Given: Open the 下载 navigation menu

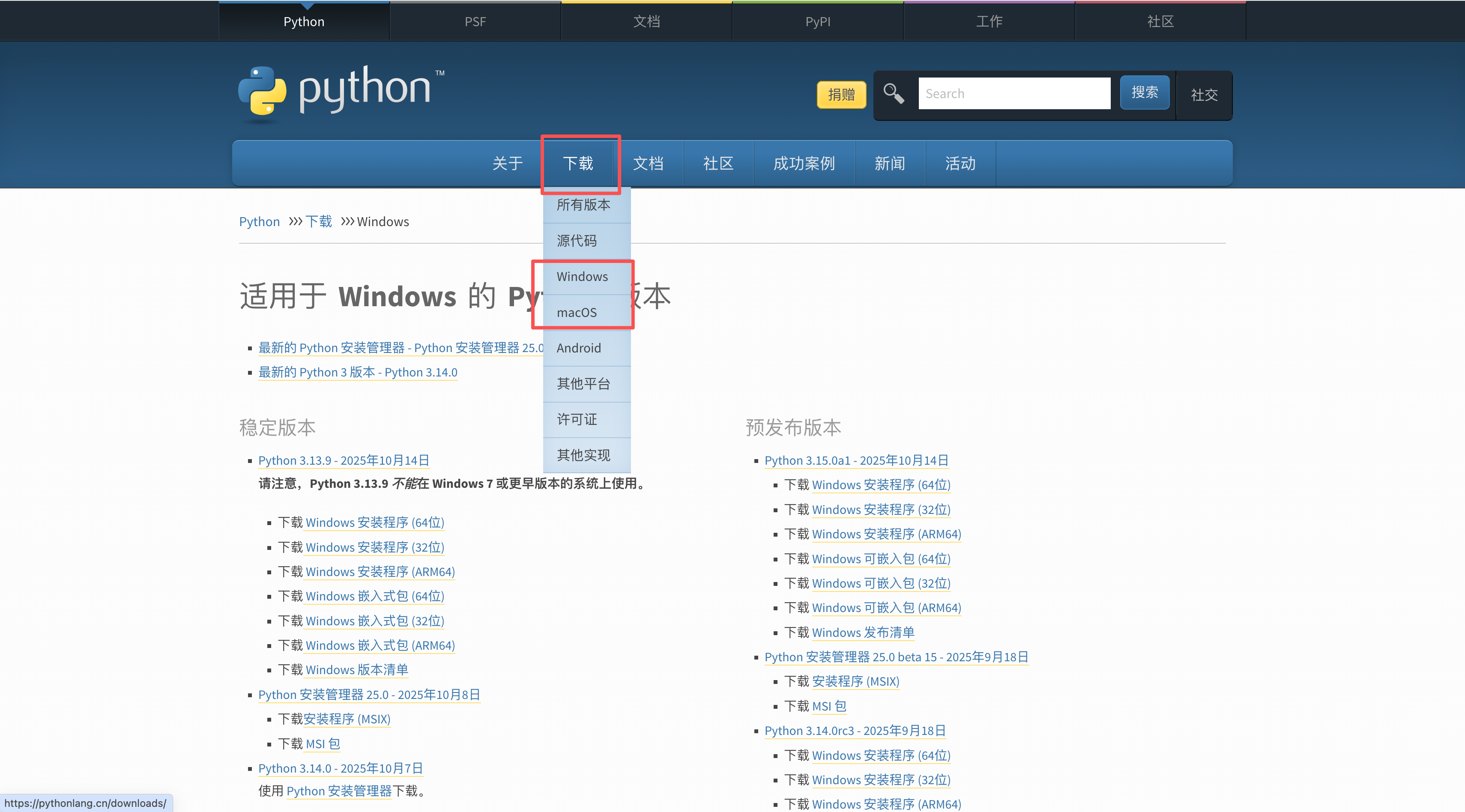Looking at the screenshot, I should tap(578, 164).
